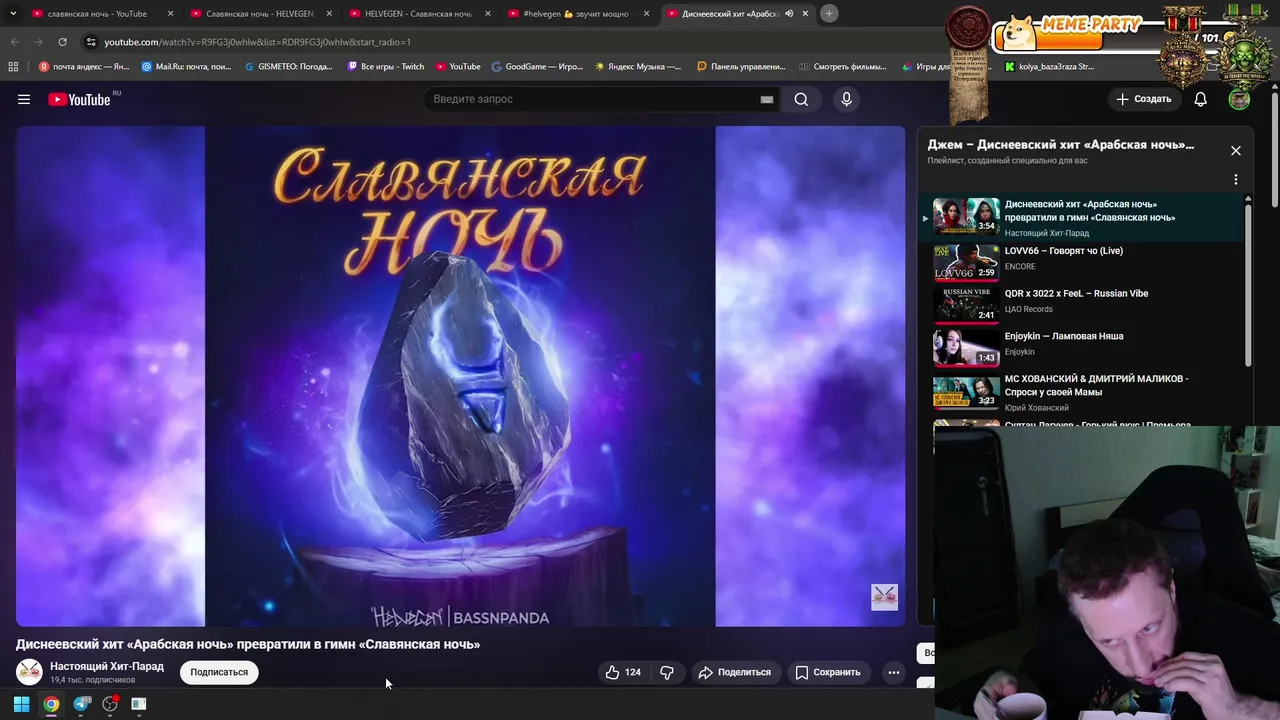This screenshot has width=1280, height=720.
Task: Open Смотреть фильмы bookmark
Action: point(843,67)
